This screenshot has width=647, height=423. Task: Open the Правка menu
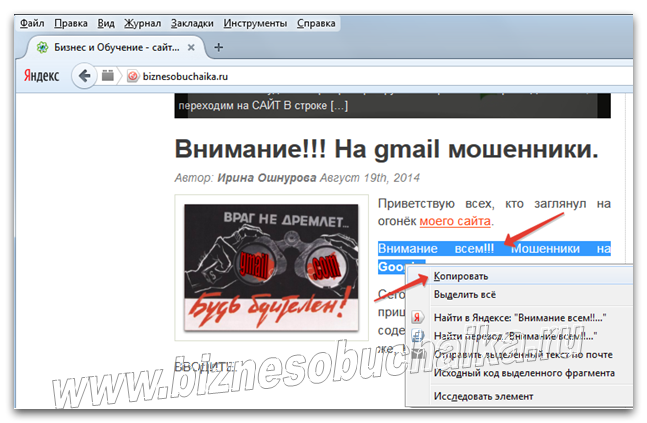pyautogui.click(x=71, y=23)
